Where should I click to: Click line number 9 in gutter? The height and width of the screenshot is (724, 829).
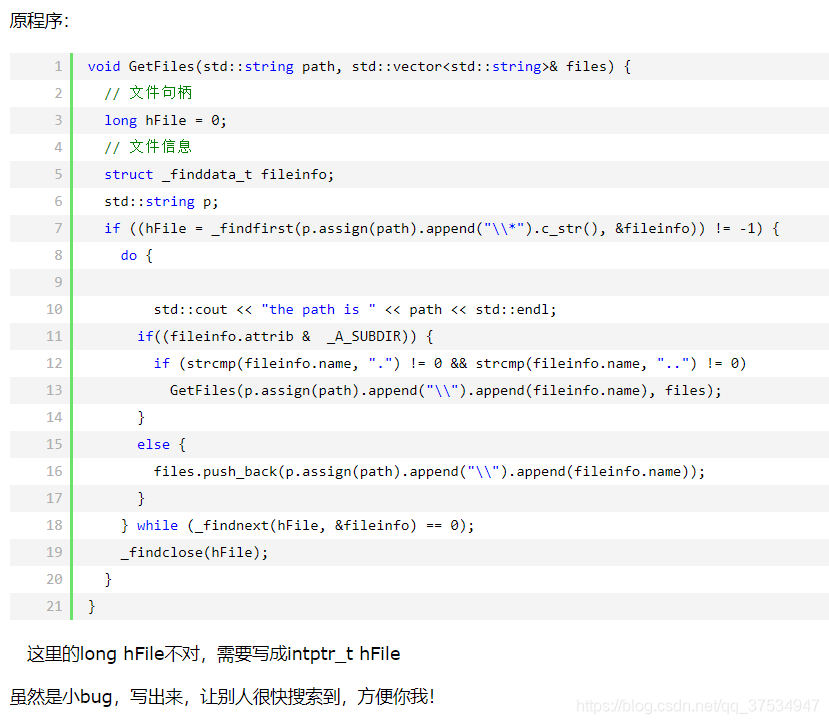point(58,282)
